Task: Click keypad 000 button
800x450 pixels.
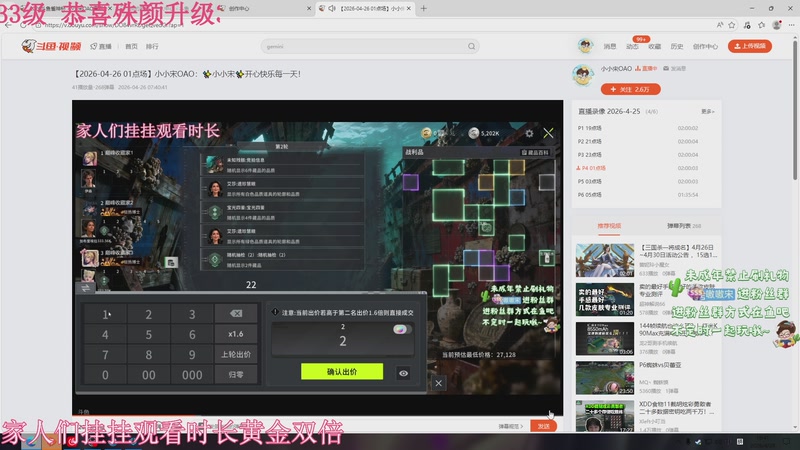Action: 192,374
